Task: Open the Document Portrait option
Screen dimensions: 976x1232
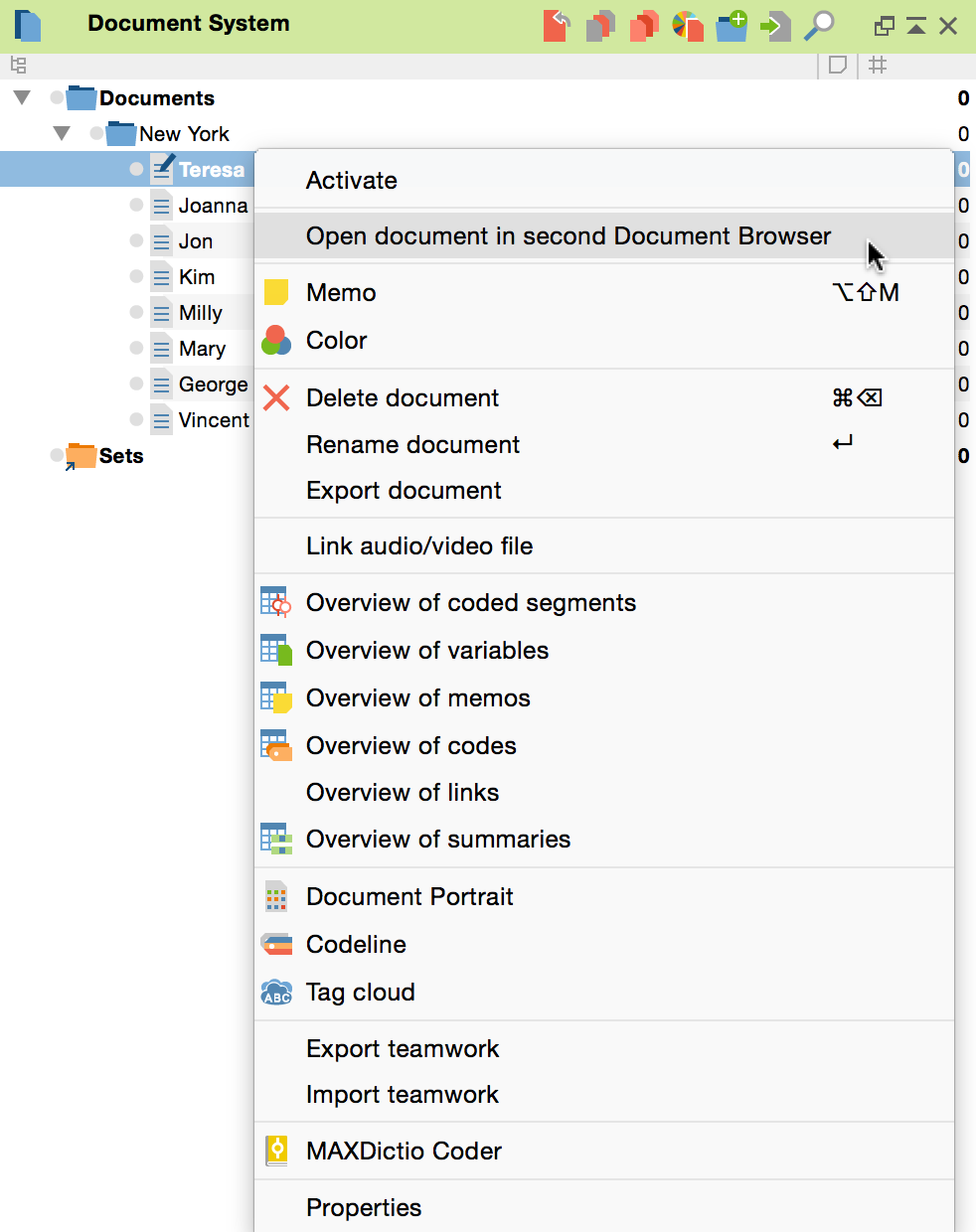Action: click(408, 897)
